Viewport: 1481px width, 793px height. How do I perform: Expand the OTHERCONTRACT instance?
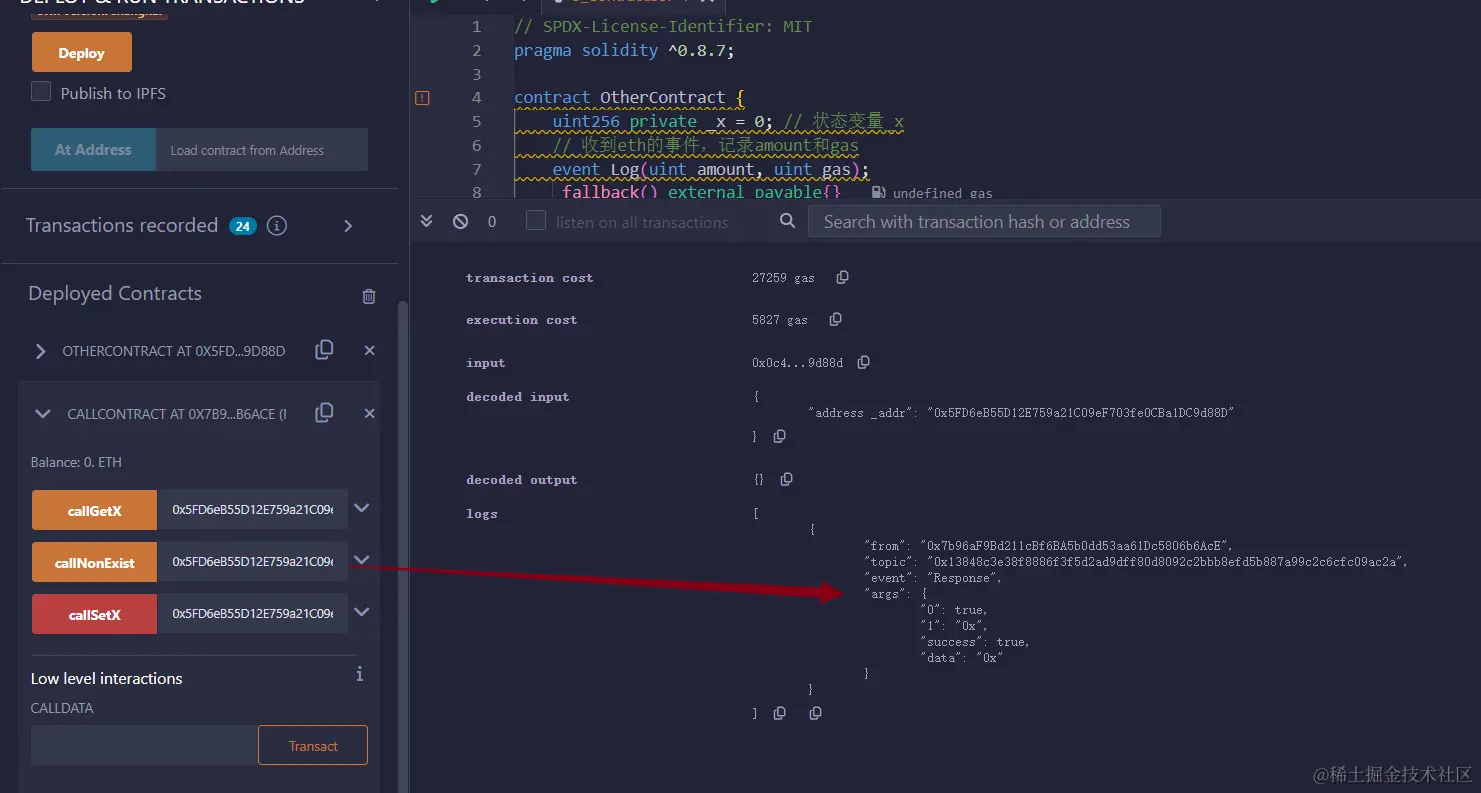(41, 351)
